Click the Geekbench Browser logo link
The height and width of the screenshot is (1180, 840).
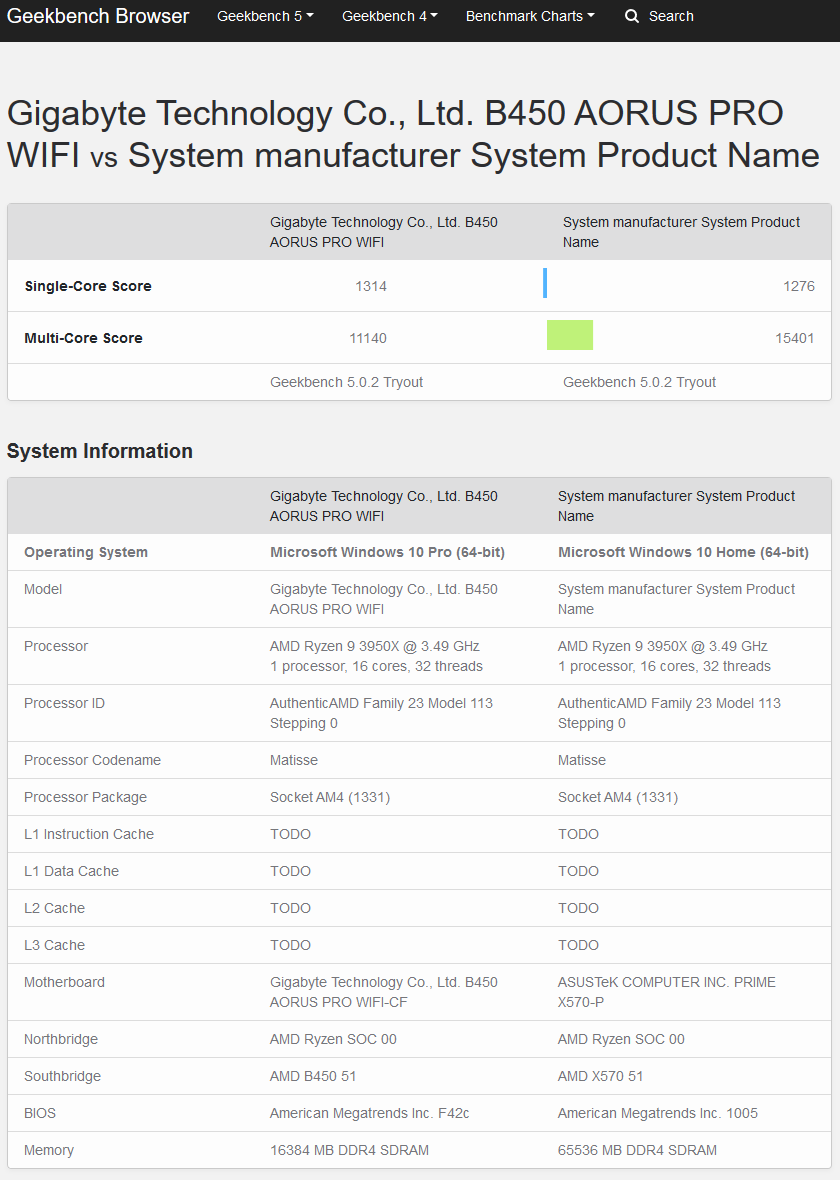coord(98,16)
